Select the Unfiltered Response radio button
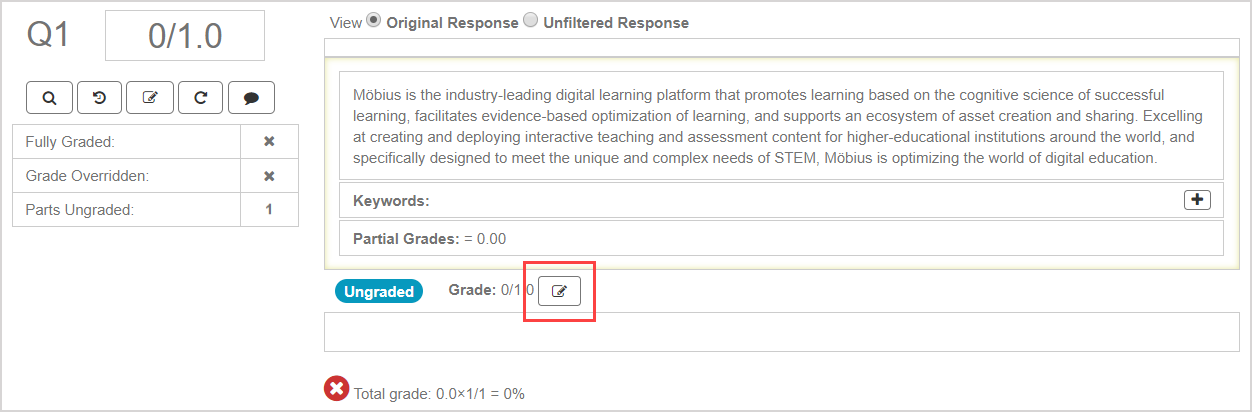 531,20
